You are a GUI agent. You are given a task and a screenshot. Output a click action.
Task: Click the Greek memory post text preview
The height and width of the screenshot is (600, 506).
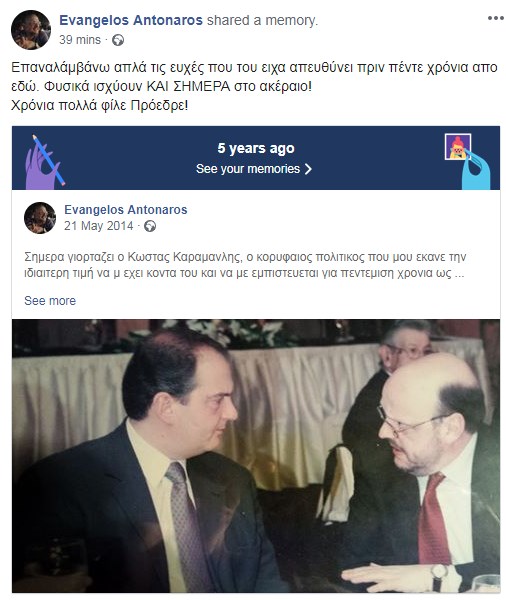(x=245, y=265)
